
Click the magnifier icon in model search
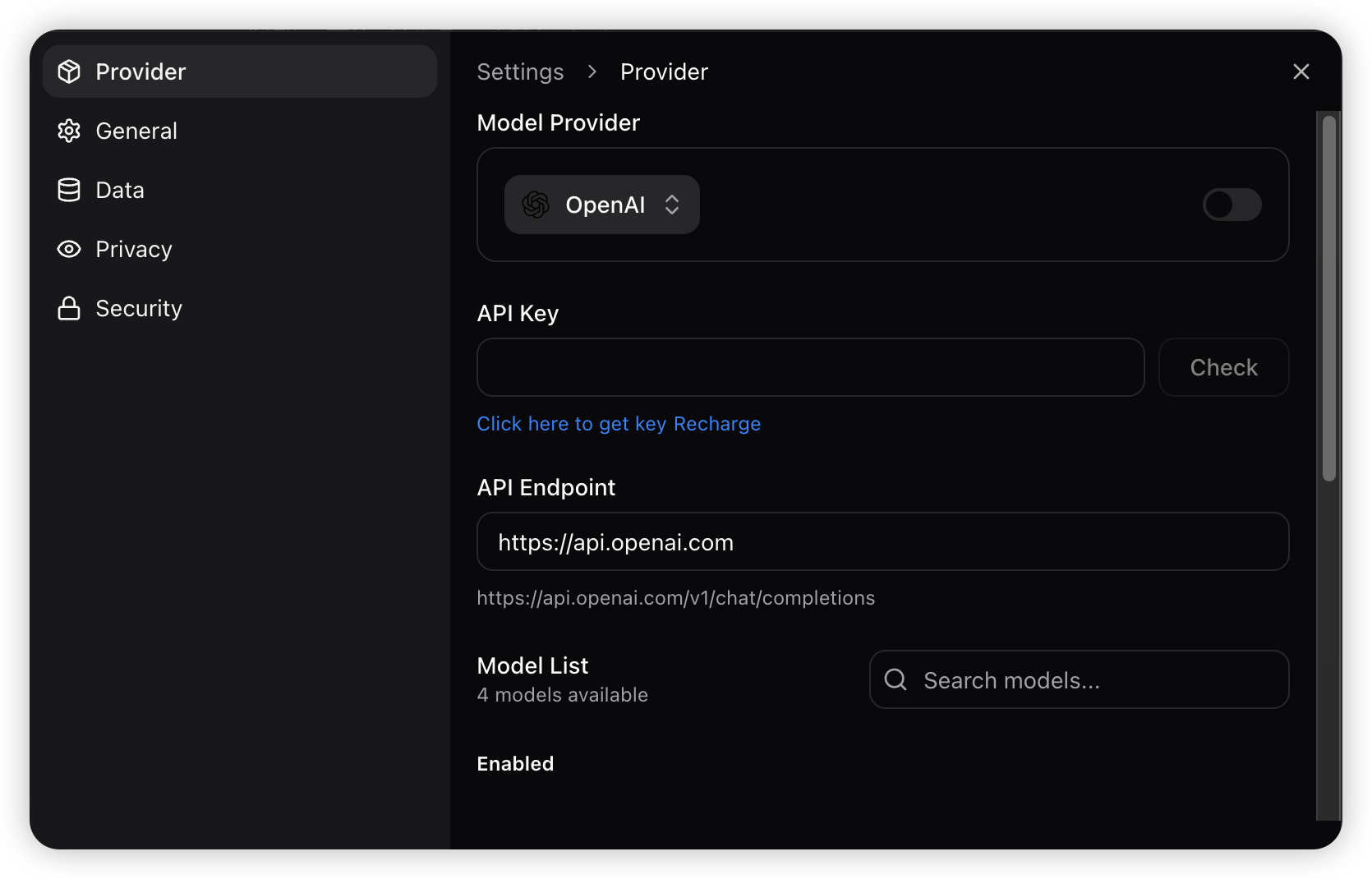point(895,679)
